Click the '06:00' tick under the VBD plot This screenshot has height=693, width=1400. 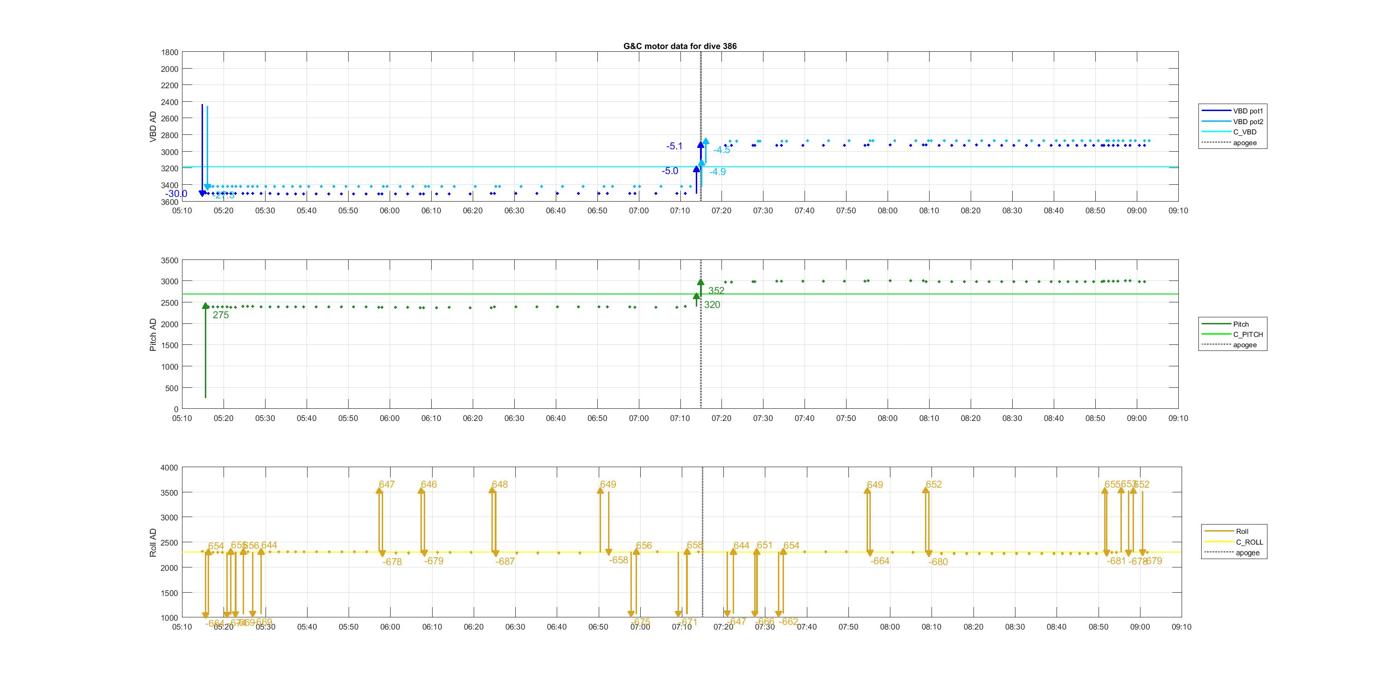click(x=390, y=211)
